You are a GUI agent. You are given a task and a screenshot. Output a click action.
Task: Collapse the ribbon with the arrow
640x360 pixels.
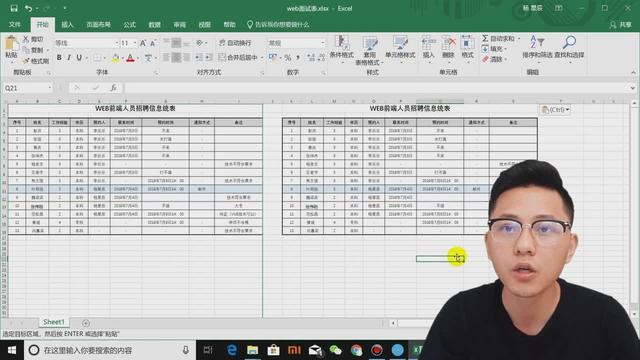633,72
